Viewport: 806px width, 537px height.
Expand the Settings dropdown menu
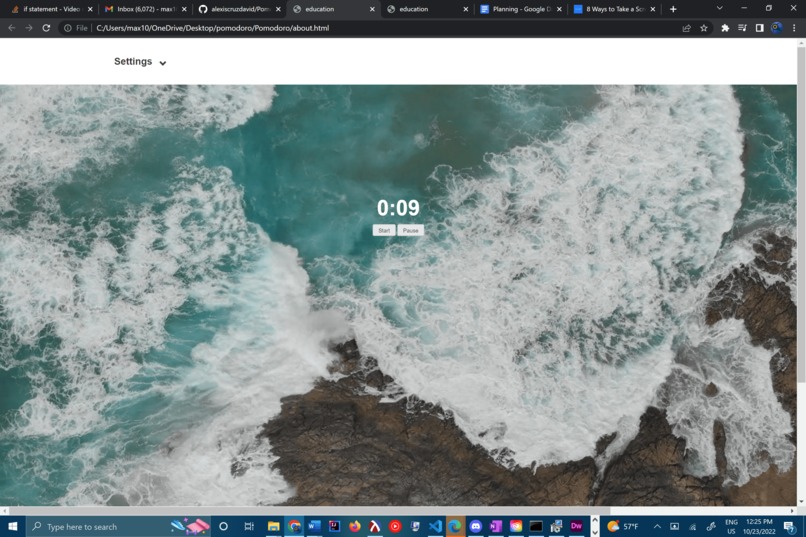coord(140,62)
